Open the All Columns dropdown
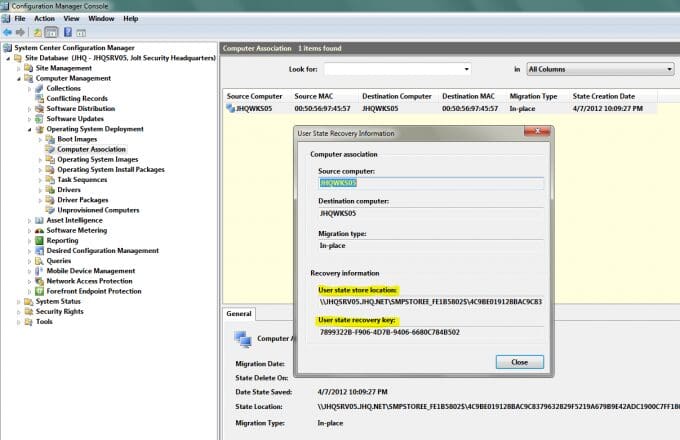This screenshot has height=440, width=680. coord(601,69)
